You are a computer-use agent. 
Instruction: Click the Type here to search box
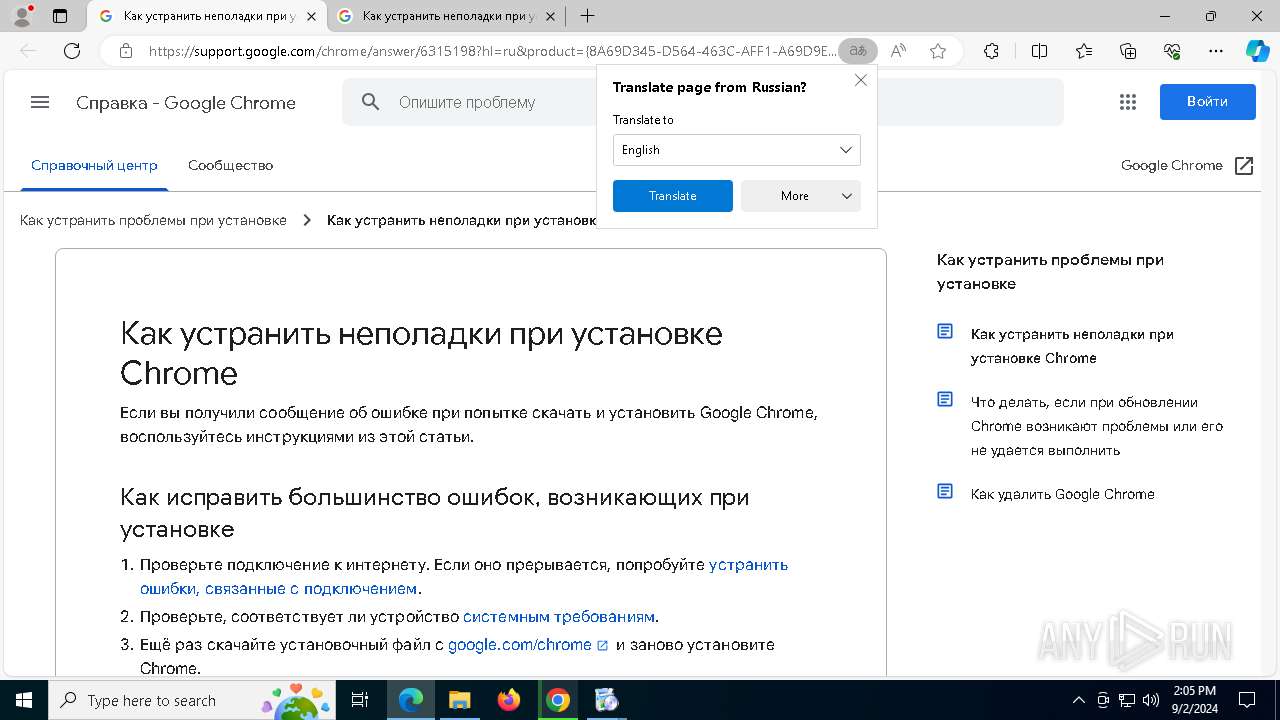coord(192,700)
